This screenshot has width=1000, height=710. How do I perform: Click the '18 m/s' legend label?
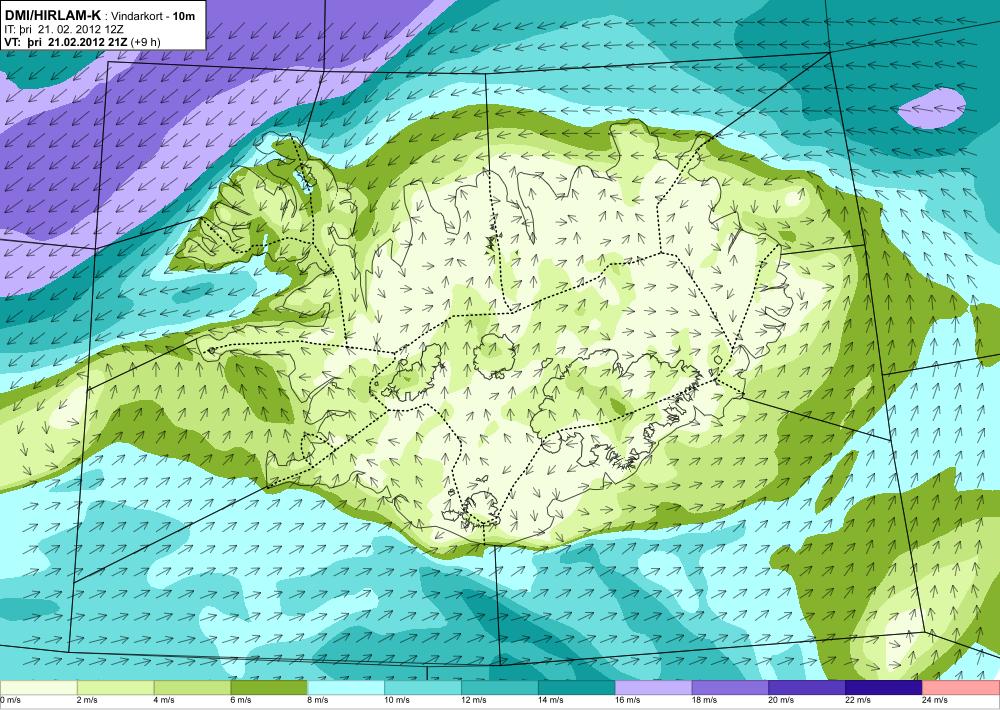click(705, 700)
